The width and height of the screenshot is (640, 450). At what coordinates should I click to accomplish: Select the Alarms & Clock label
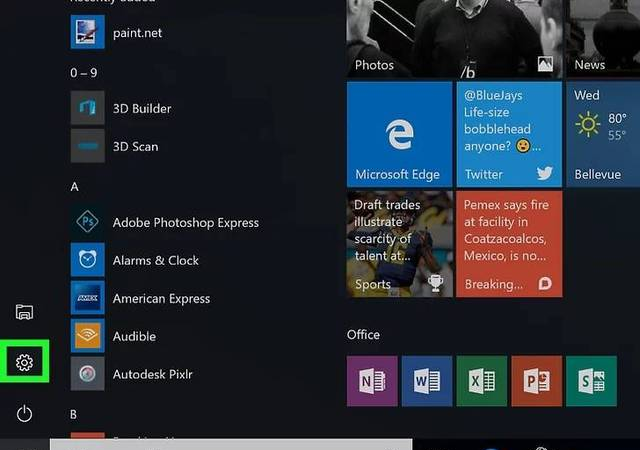[156, 261]
